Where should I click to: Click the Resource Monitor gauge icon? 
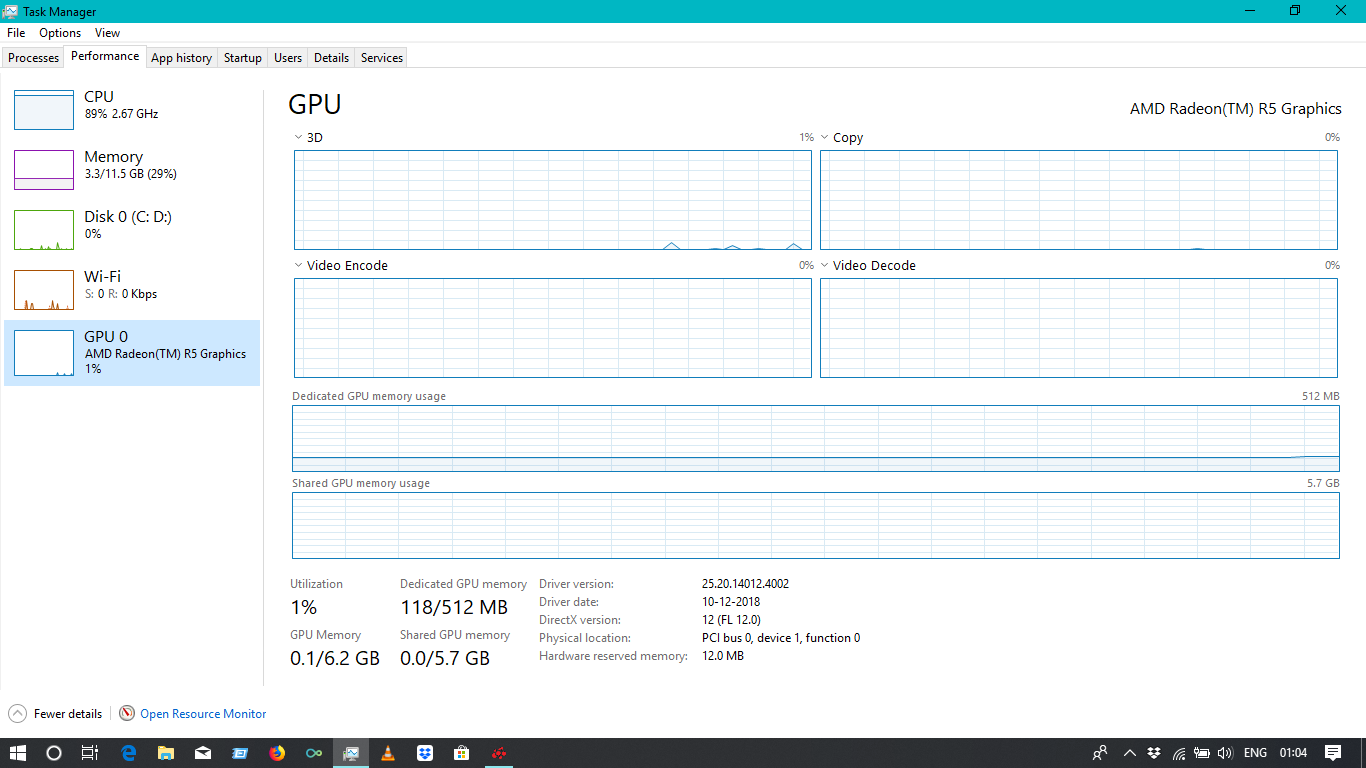click(127, 714)
